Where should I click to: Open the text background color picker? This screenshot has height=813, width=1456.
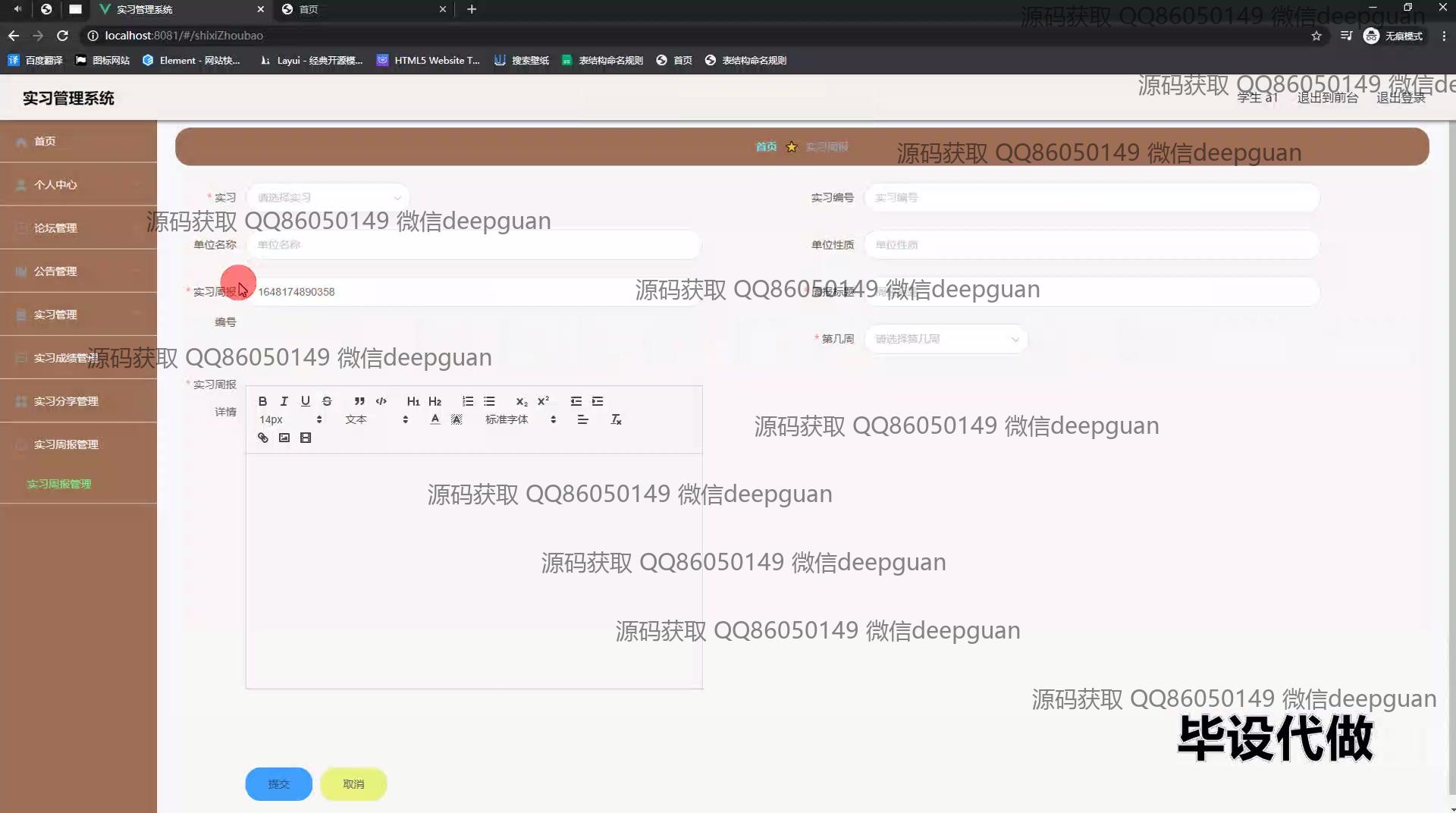457,419
